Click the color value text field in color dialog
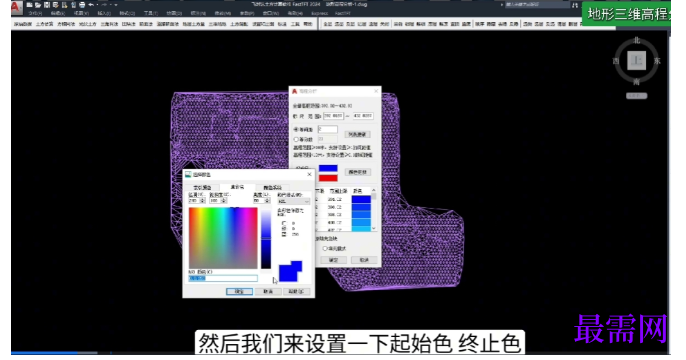686x360 pixels. 223,278
